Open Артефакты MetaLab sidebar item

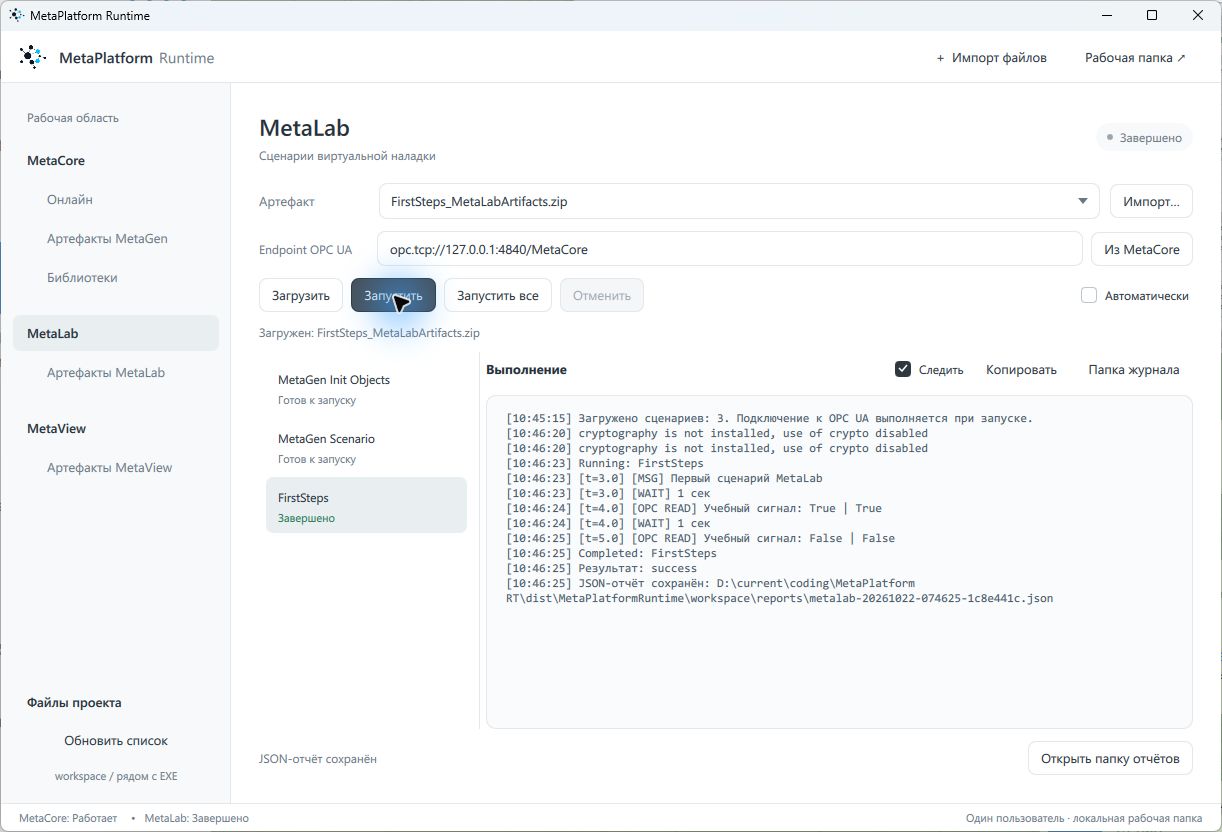coord(106,372)
